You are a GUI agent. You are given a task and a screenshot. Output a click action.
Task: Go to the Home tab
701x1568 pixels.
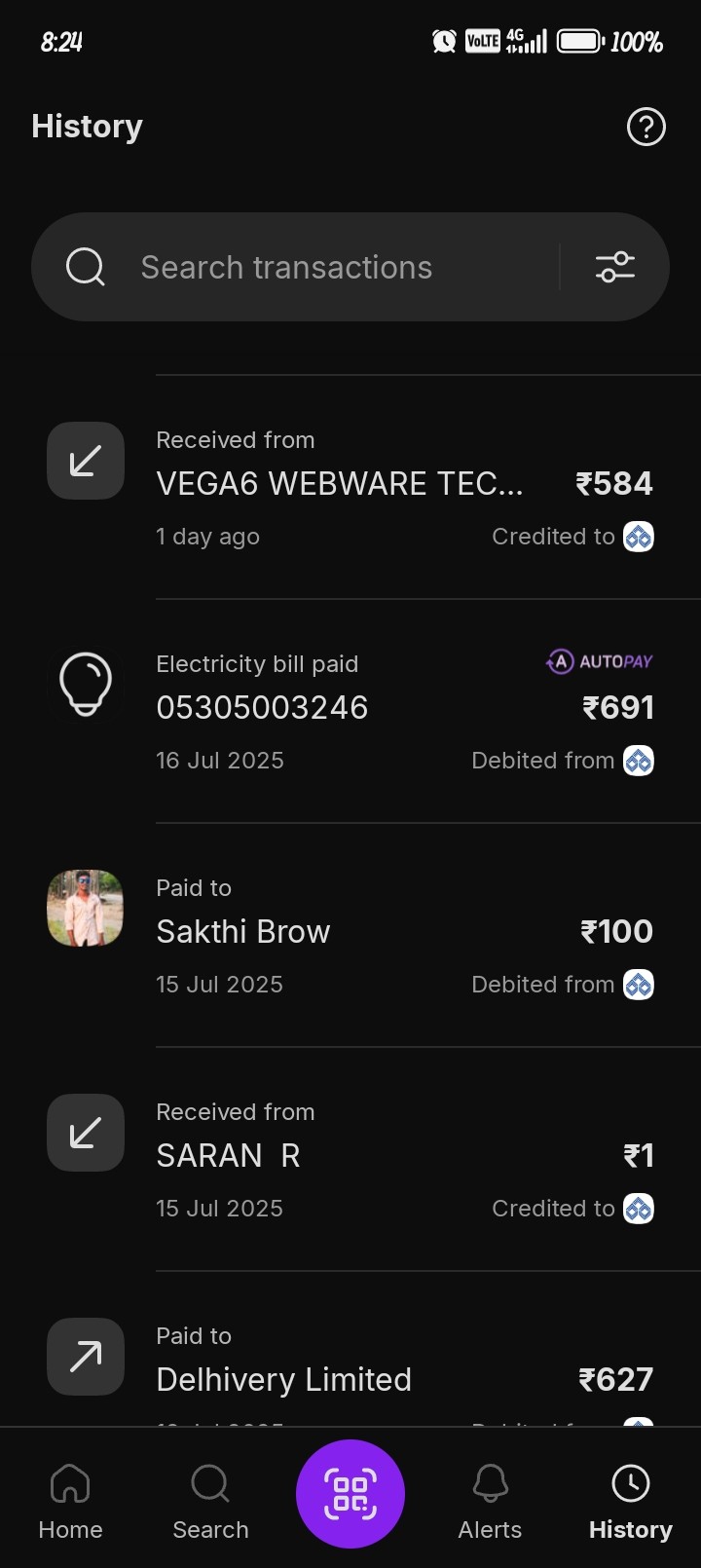(x=70, y=1503)
